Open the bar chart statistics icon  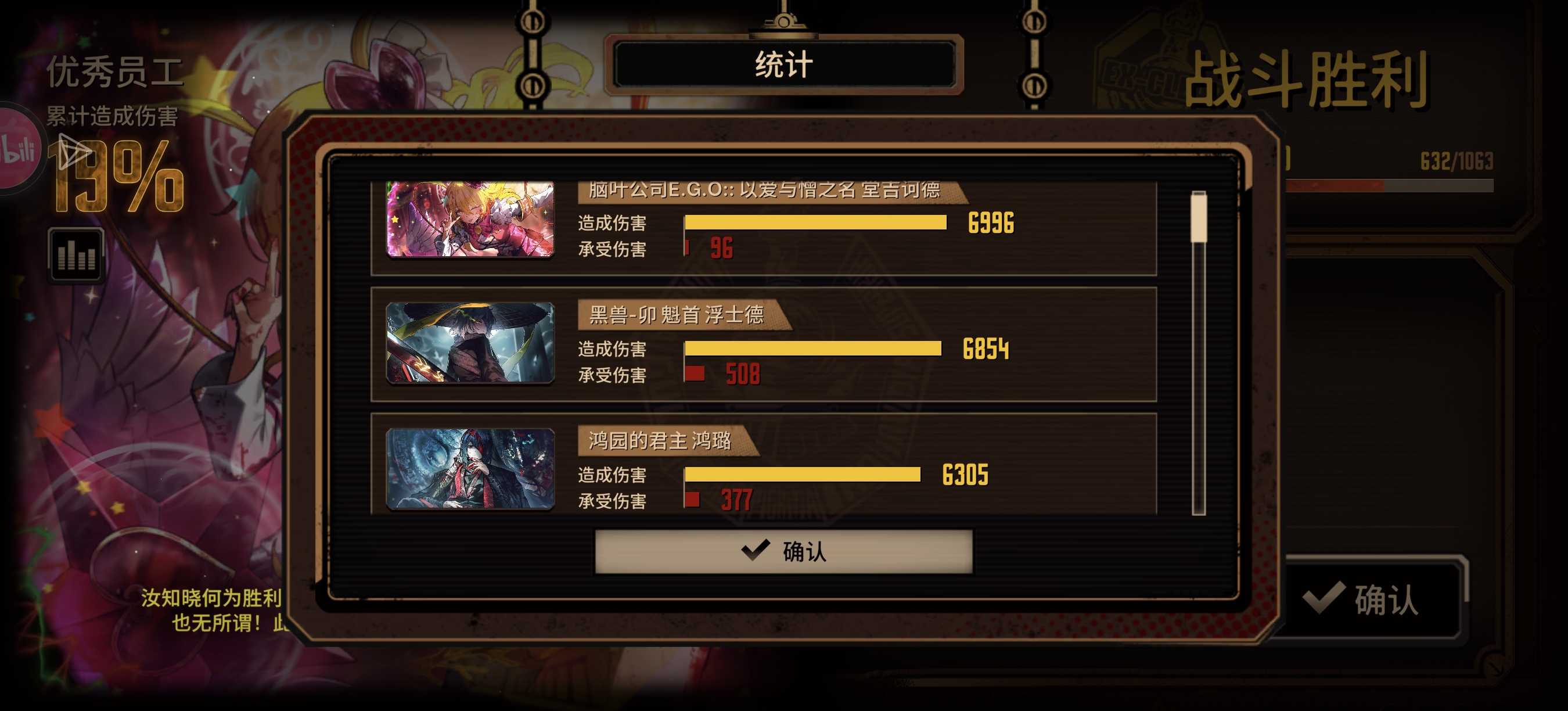pyautogui.click(x=76, y=255)
